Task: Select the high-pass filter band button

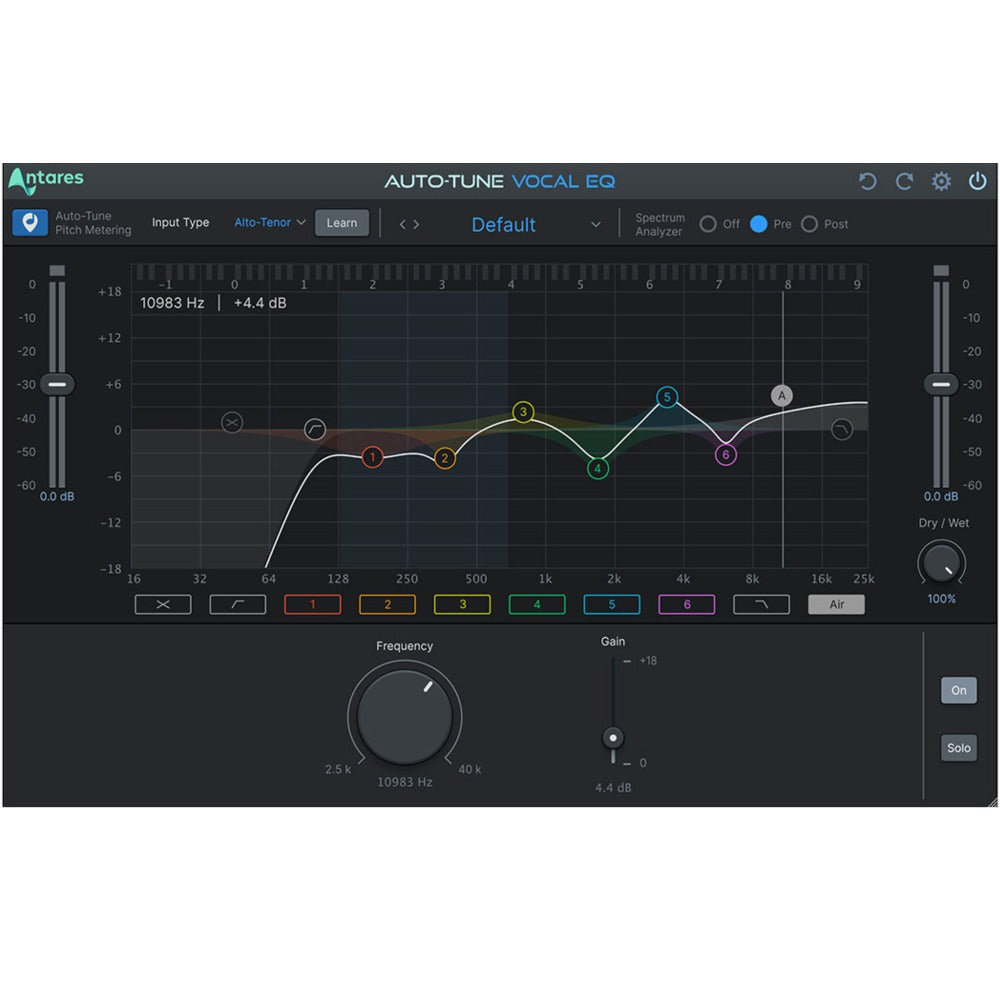Action: pyautogui.click(x=237, y=604)
